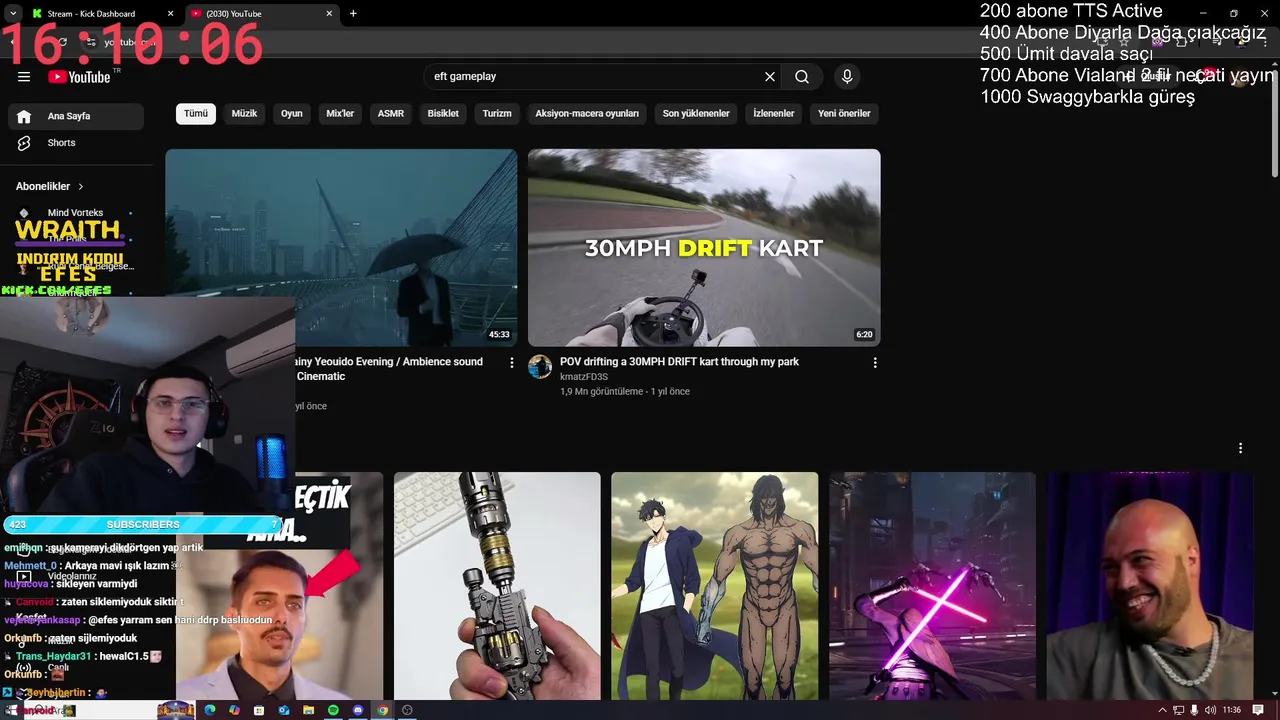Open Ana Sayfa in sidebar
The image size is (1280, 720).
click(76, 116)
